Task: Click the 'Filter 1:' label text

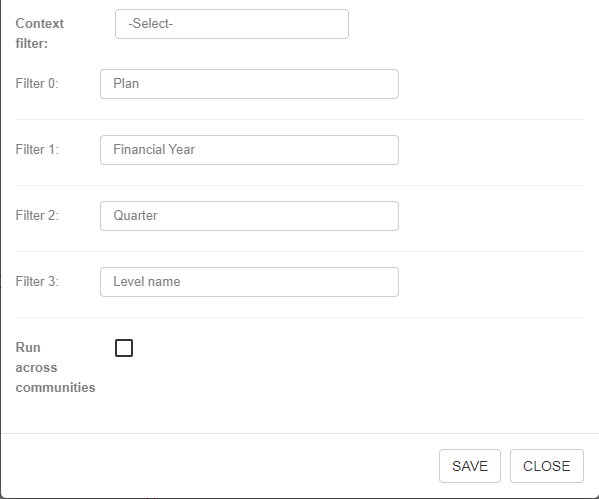Action: (37, 149)
